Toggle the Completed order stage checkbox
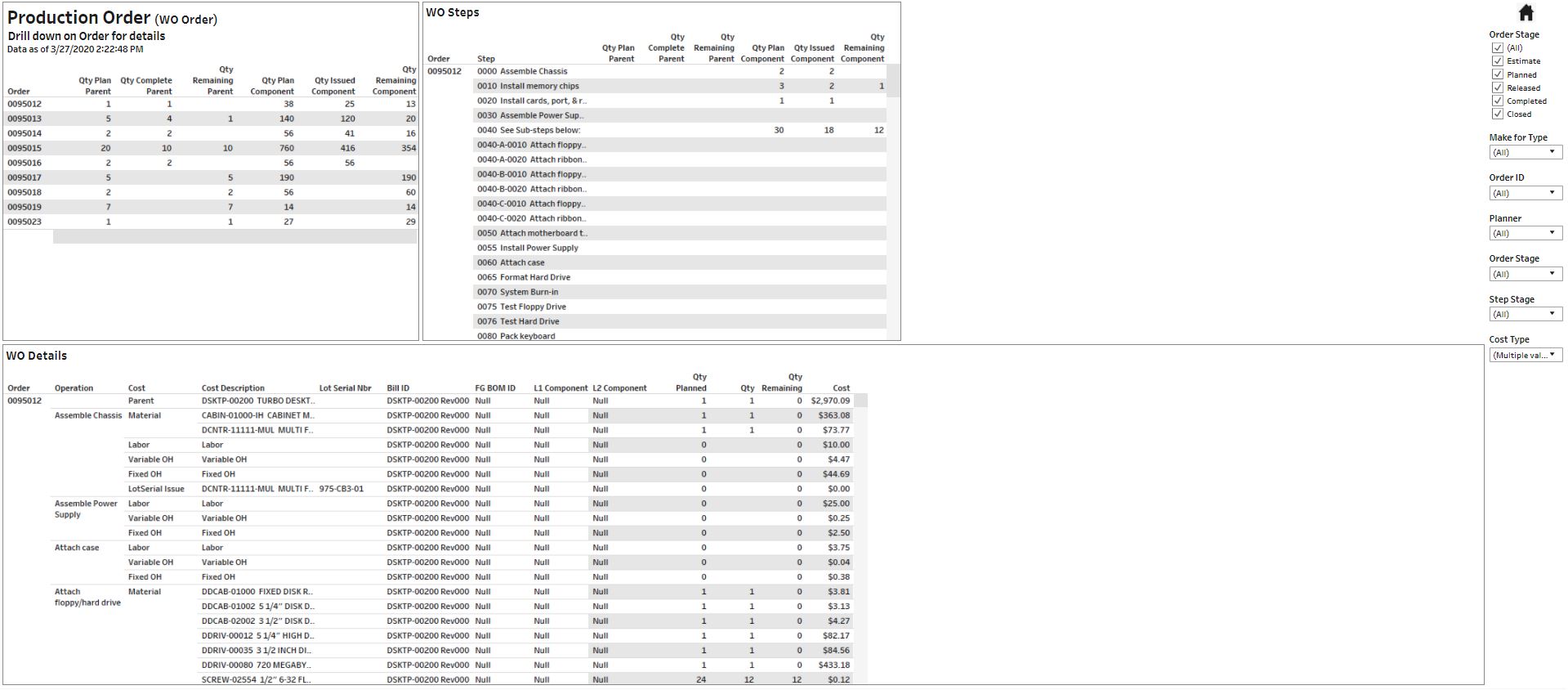 point(1498,101)
